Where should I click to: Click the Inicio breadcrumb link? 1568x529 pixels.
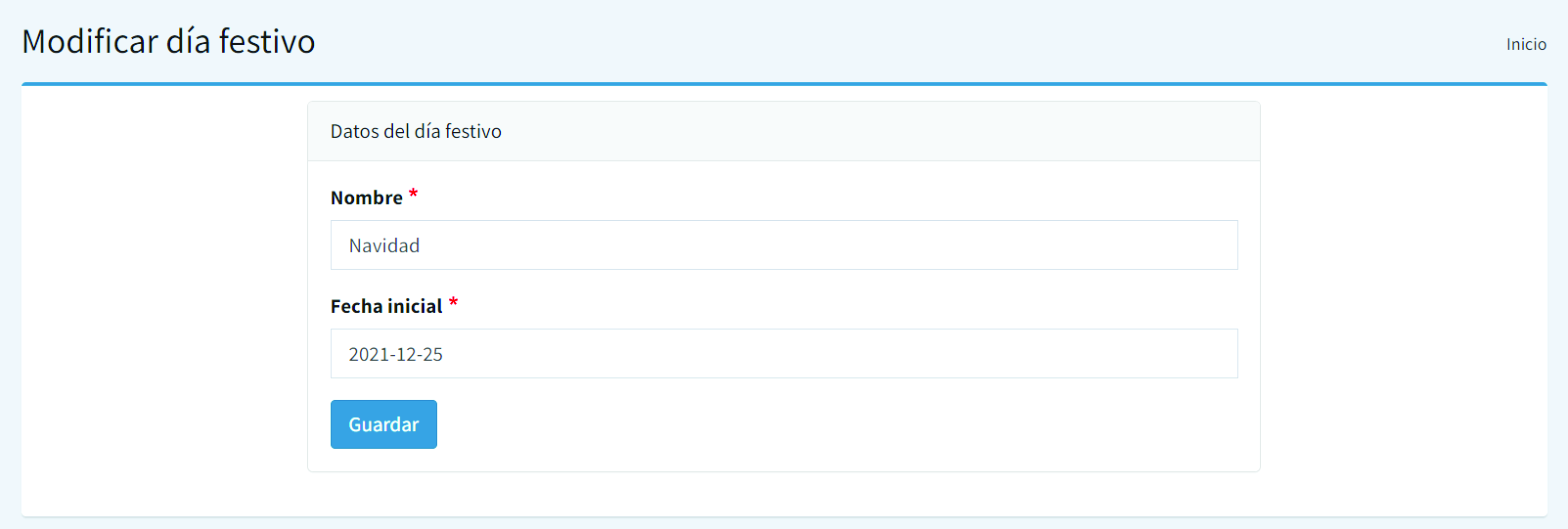click(x=1526, y=44)
